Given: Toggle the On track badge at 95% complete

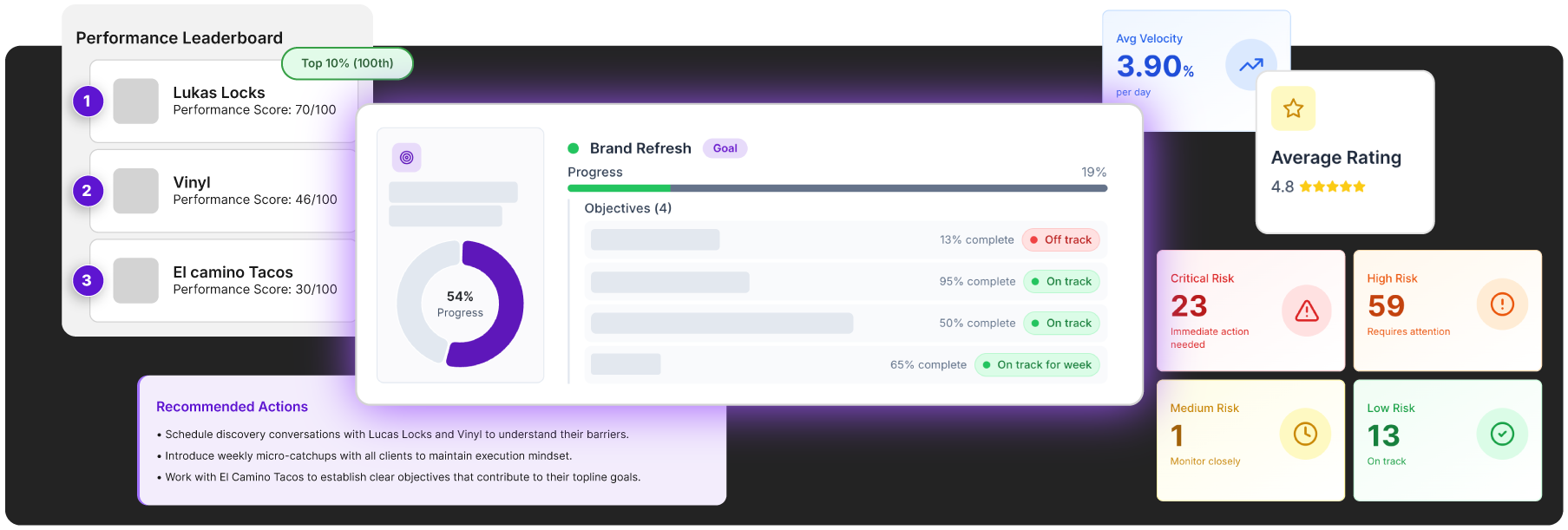Looking at the screenshot, I should 1061,281.
